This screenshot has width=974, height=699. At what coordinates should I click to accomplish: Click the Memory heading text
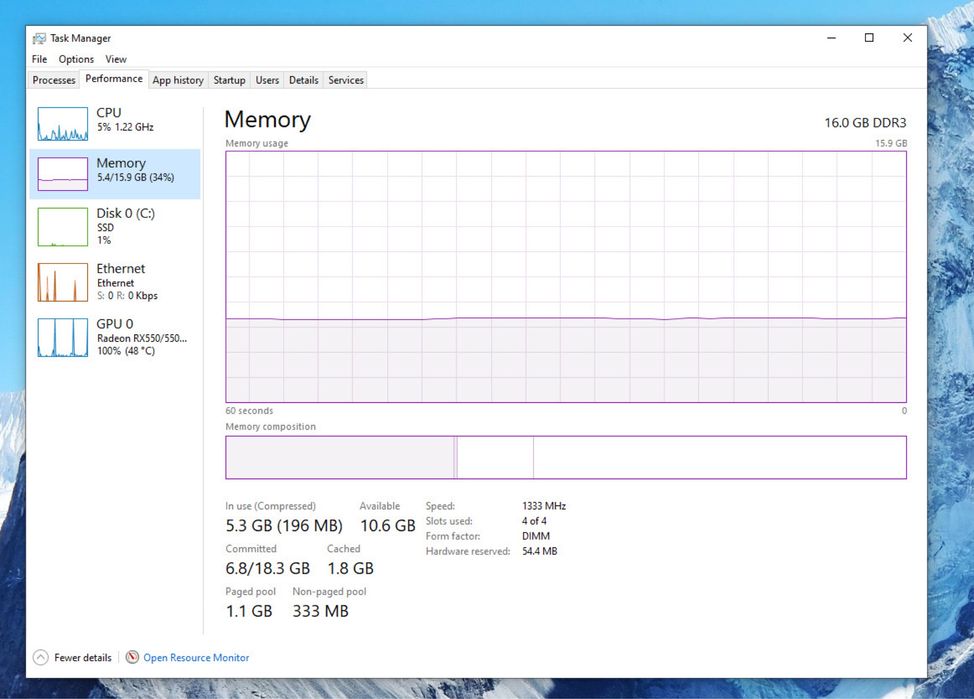point(267,119)
